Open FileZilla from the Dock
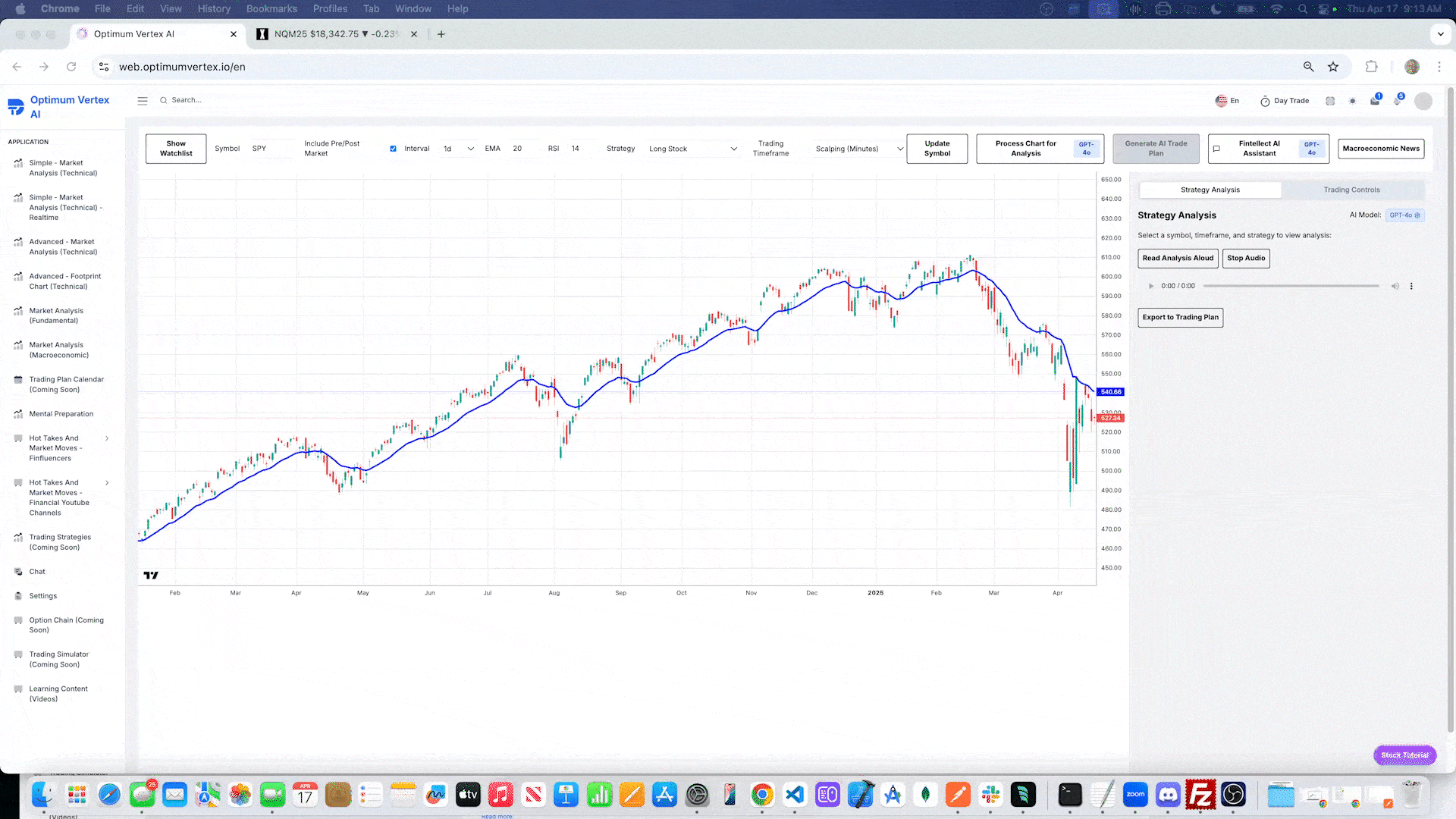The image size is (1456, 819). [x=1200, y=795]
